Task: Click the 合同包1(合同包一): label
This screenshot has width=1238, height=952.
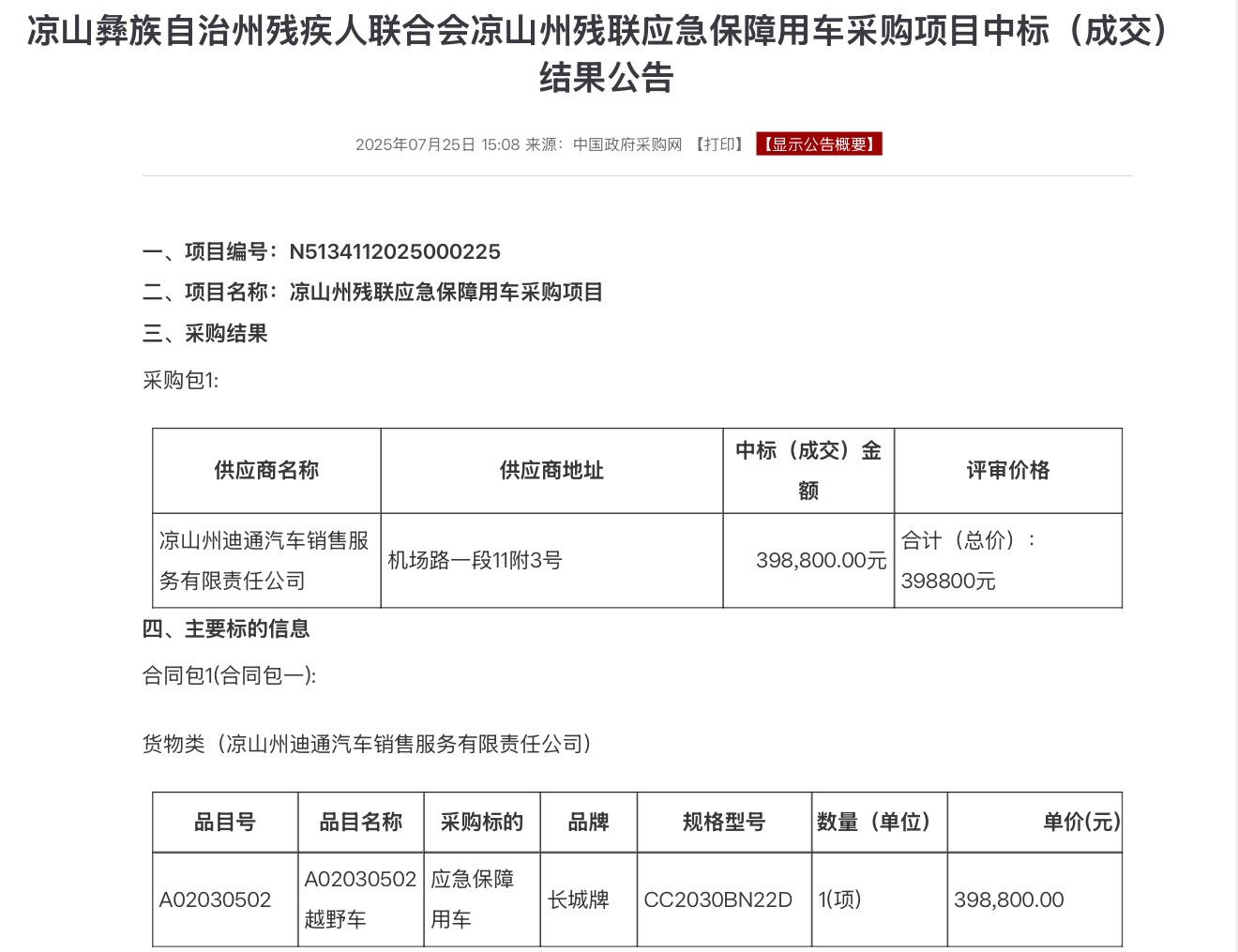Action: point(229,675)
